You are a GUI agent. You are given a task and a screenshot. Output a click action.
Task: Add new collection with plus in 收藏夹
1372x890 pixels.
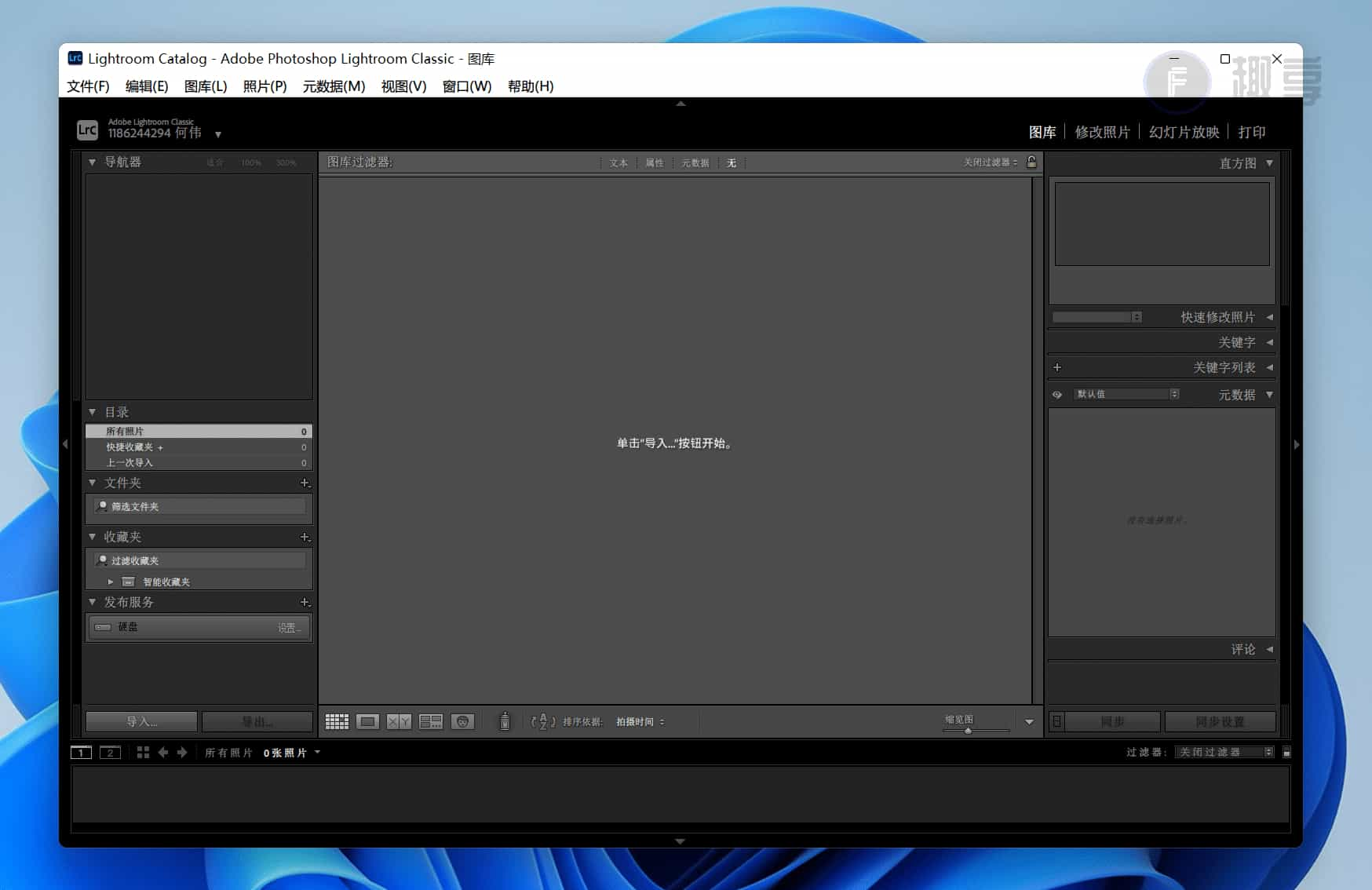[305, 537]
